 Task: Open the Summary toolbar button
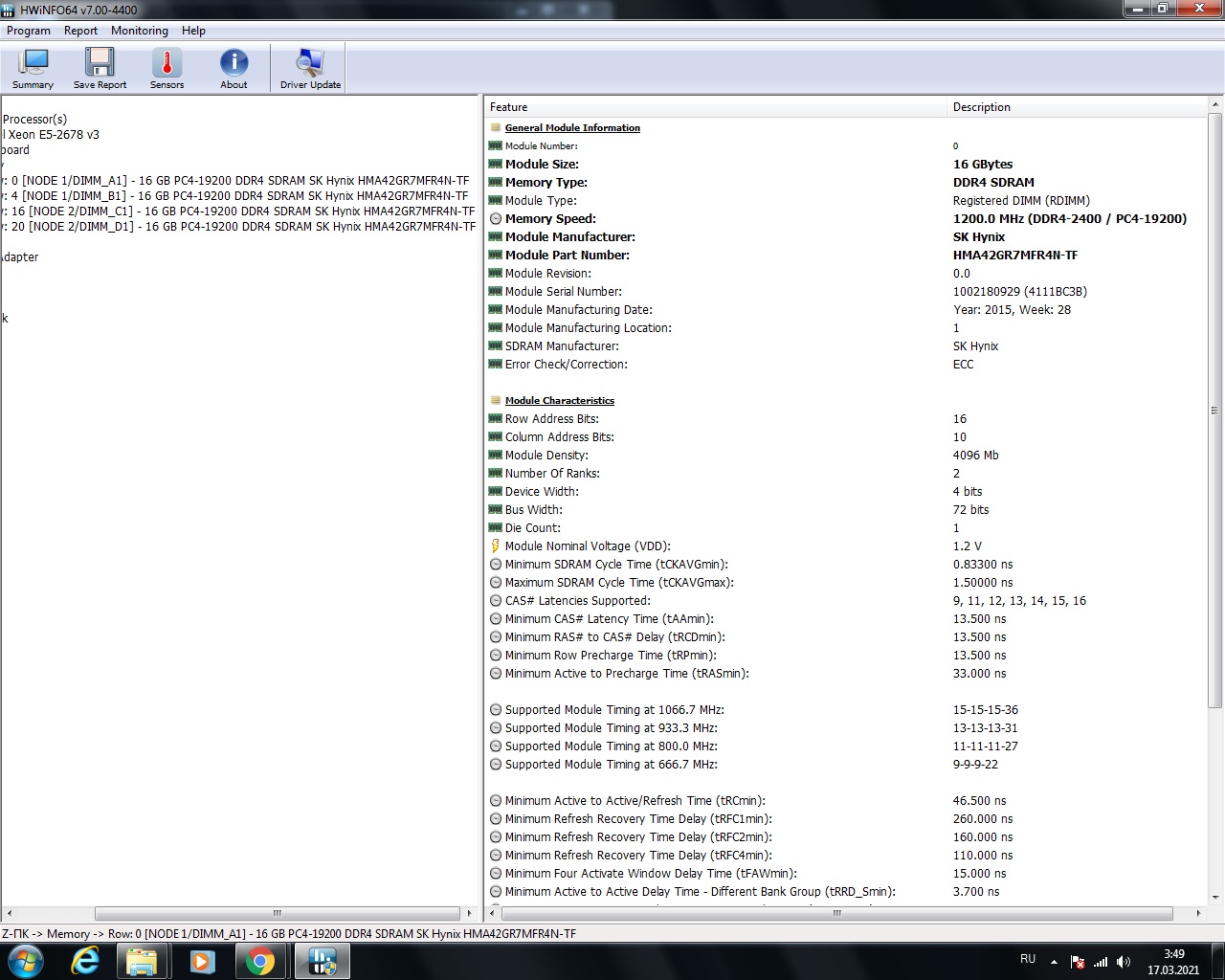tap(33, 69)
